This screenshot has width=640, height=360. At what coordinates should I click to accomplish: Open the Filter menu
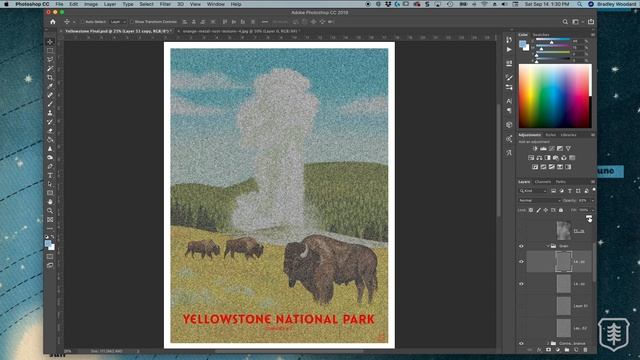click(165, 4)
